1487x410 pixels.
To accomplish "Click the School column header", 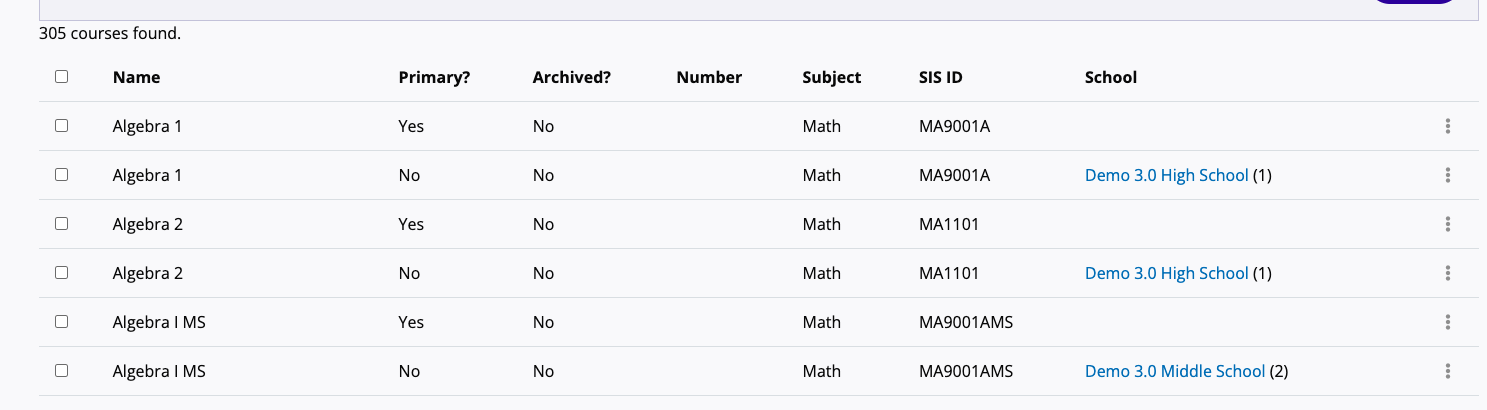I will pyautogui.click(x=1110, y=77).
